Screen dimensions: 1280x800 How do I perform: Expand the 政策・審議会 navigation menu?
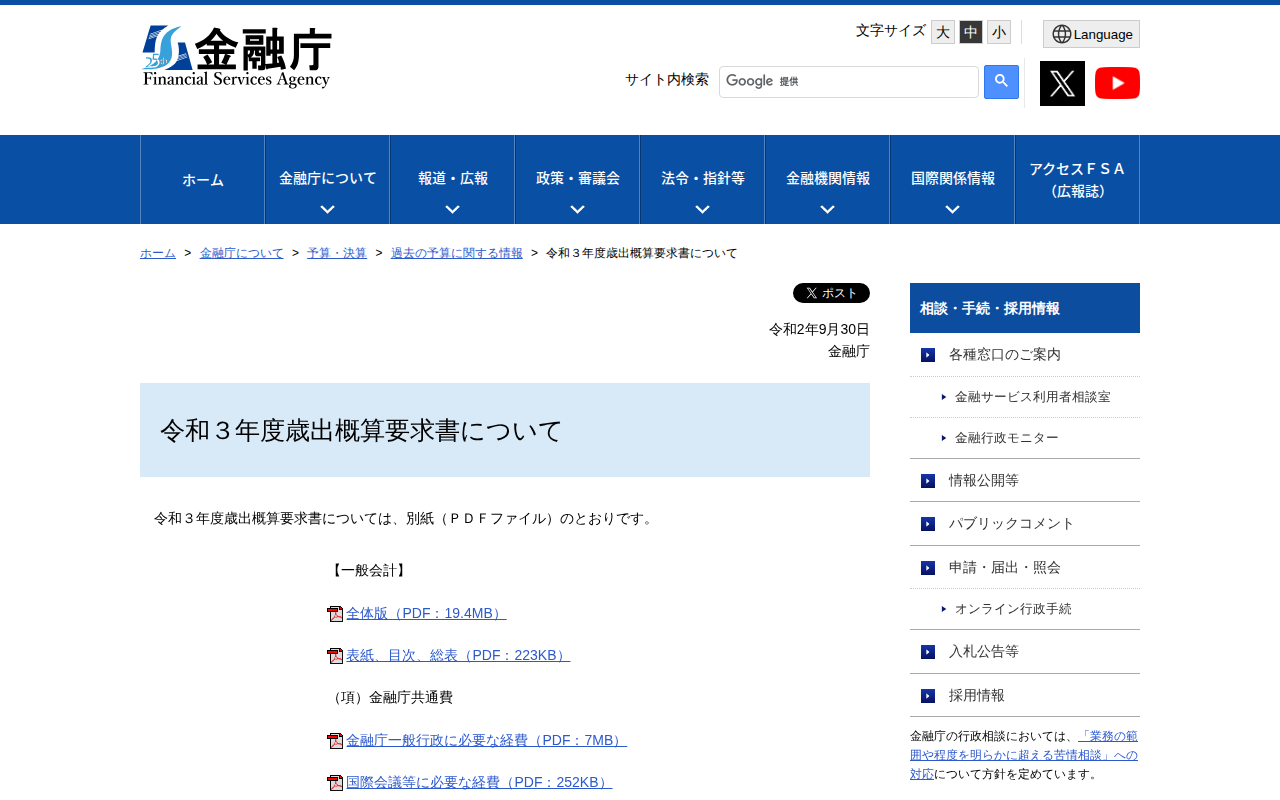click(576, 179)
